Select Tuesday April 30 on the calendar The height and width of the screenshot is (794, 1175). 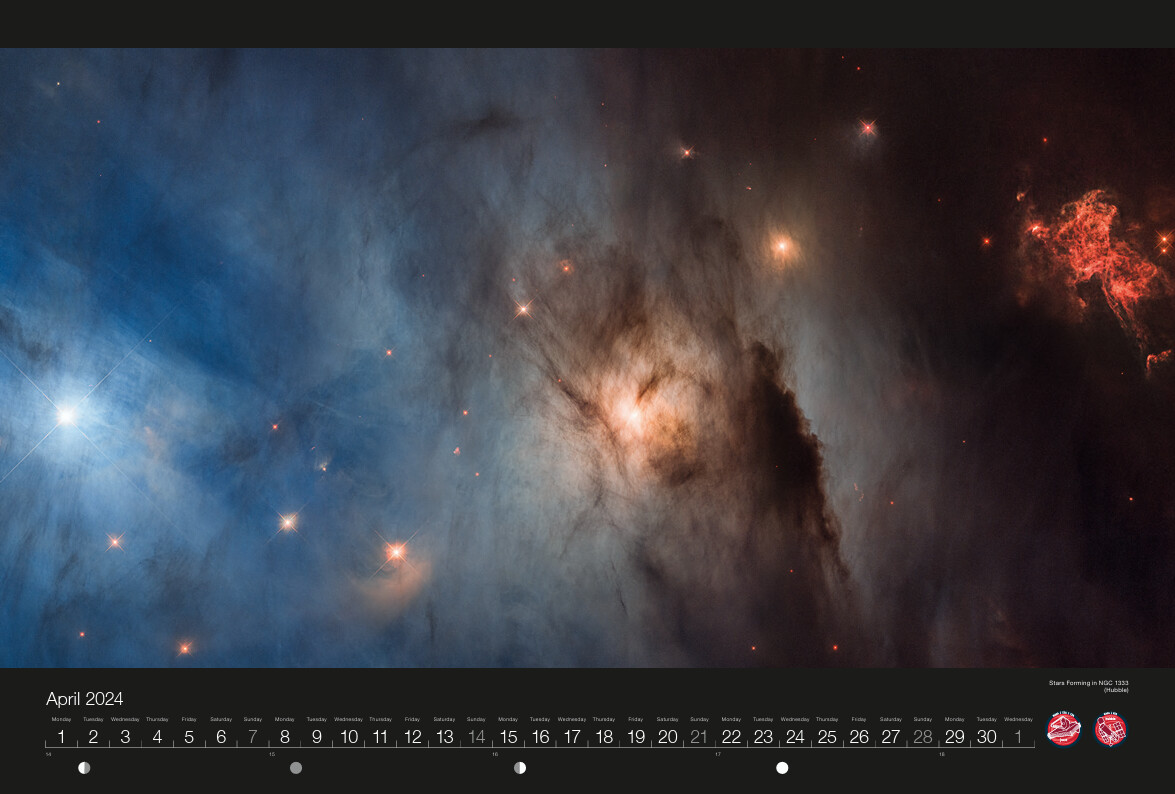click(x=986, y=736)
